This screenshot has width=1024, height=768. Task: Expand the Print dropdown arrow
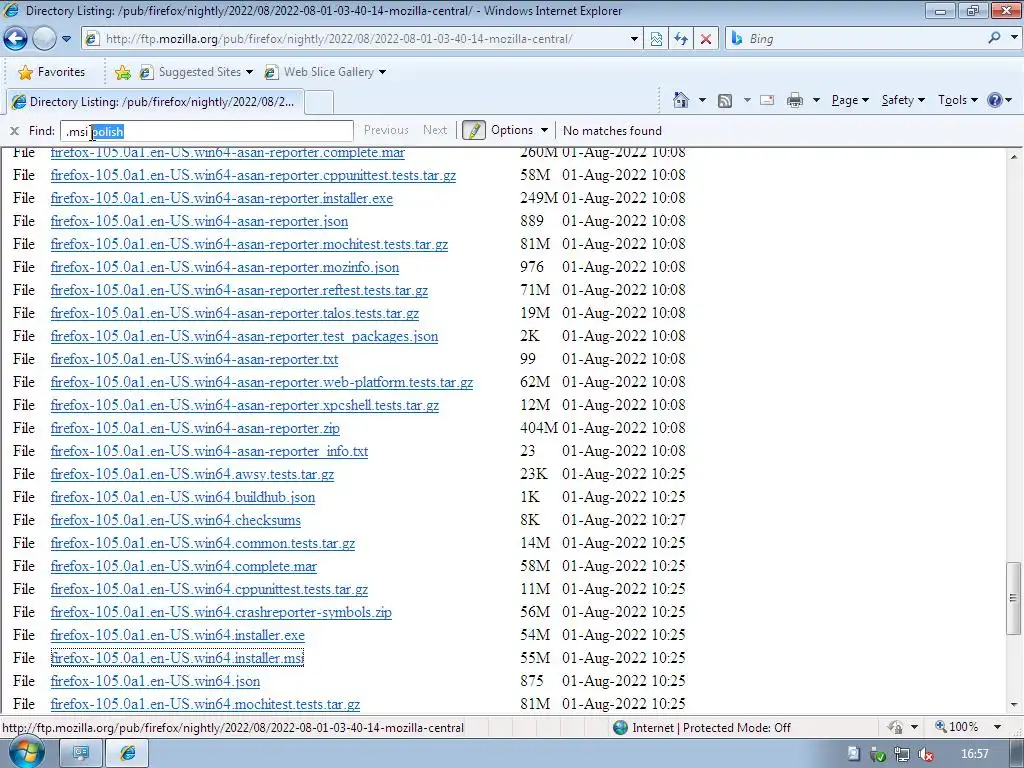point(816,100)
